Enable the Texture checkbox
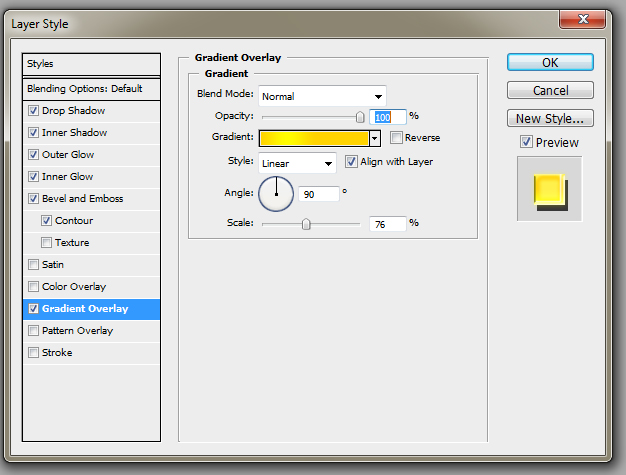The width and height of the screenshot is (626, 475). (46, 242)
